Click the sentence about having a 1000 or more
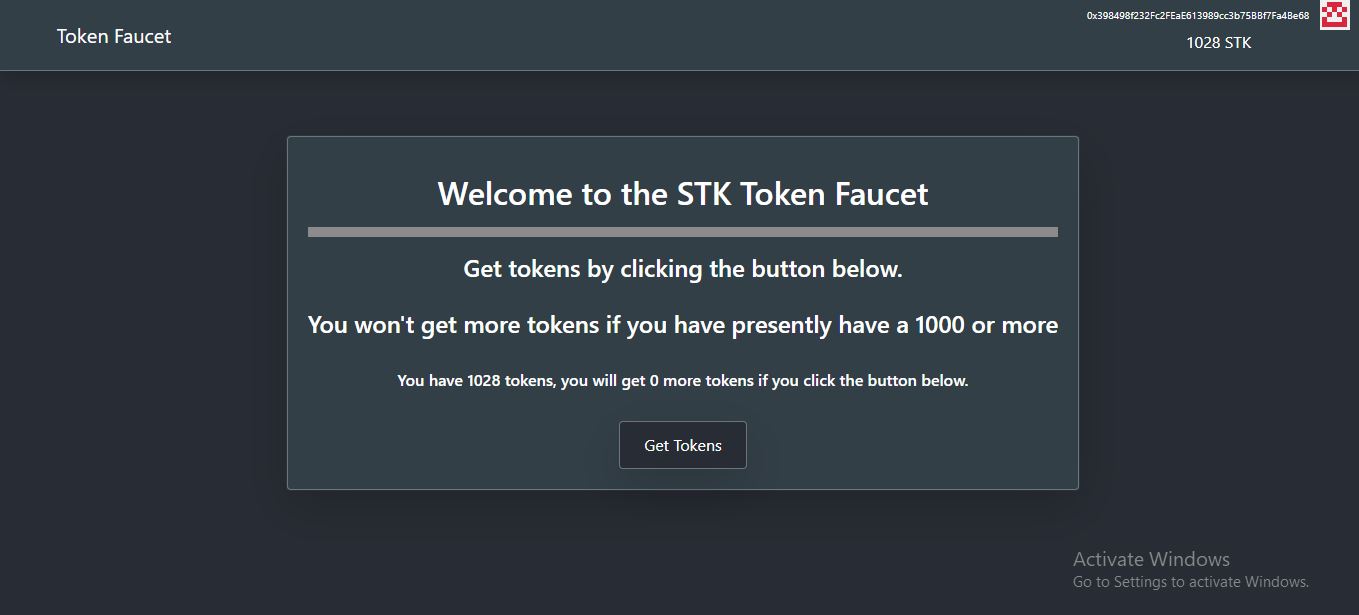Screen dimensions: 1359x615 point(683,325)
